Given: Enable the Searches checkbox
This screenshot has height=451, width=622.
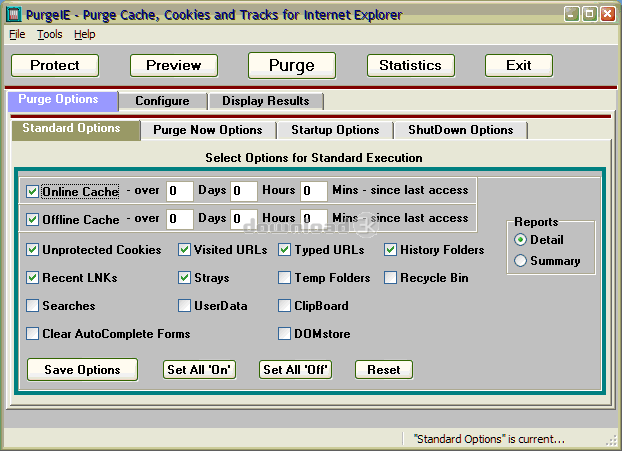Looking at the screenshot, I should point(32,306).
